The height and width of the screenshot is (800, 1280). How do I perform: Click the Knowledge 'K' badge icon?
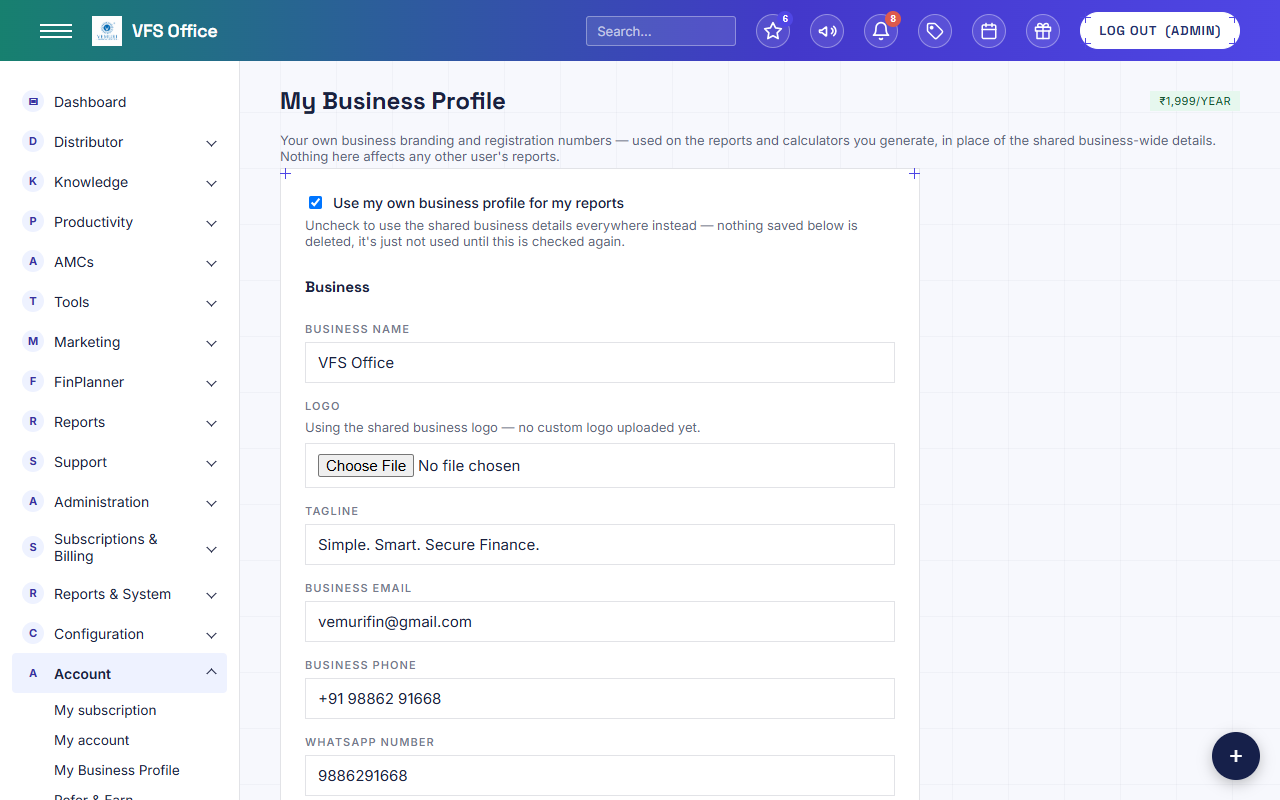tap(33, 181)
